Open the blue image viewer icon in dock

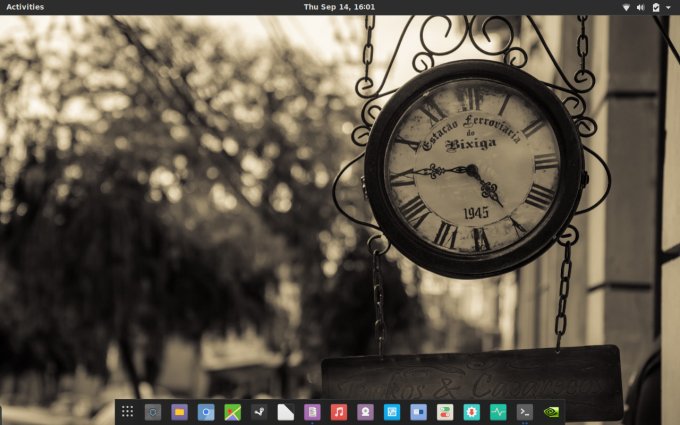(392, 411)
